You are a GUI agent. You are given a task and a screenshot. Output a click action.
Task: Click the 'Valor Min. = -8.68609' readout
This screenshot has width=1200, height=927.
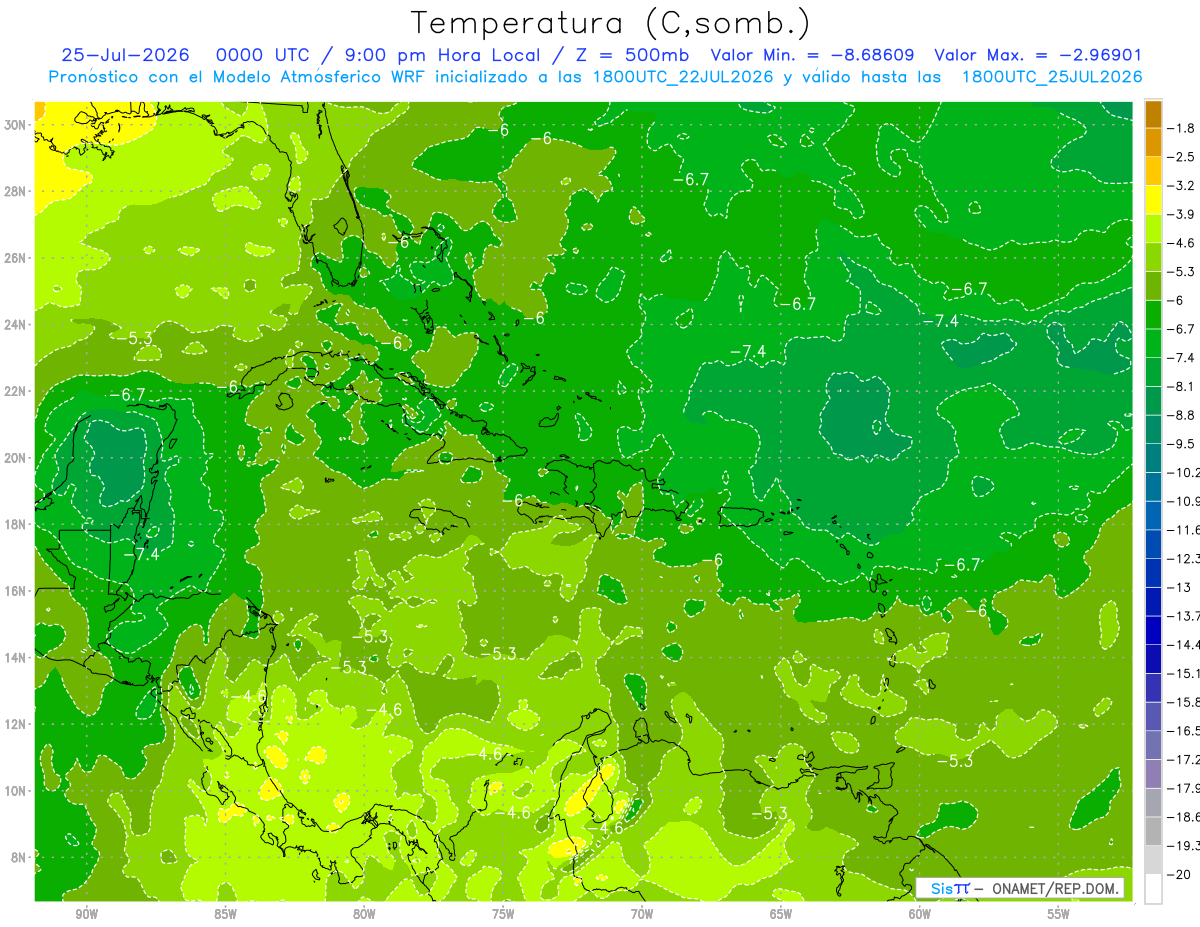pyautogui.click(x=812, y=55)
